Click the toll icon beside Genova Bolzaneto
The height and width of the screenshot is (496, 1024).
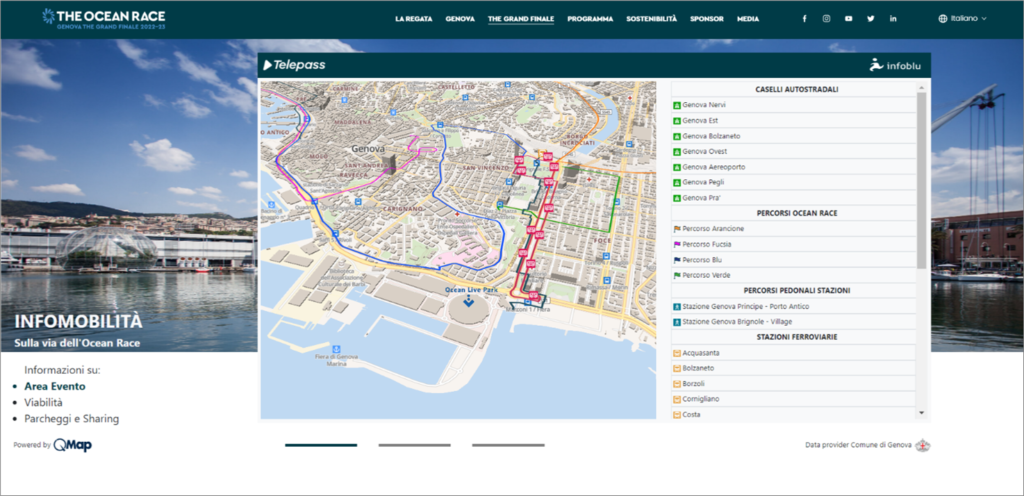677,136
